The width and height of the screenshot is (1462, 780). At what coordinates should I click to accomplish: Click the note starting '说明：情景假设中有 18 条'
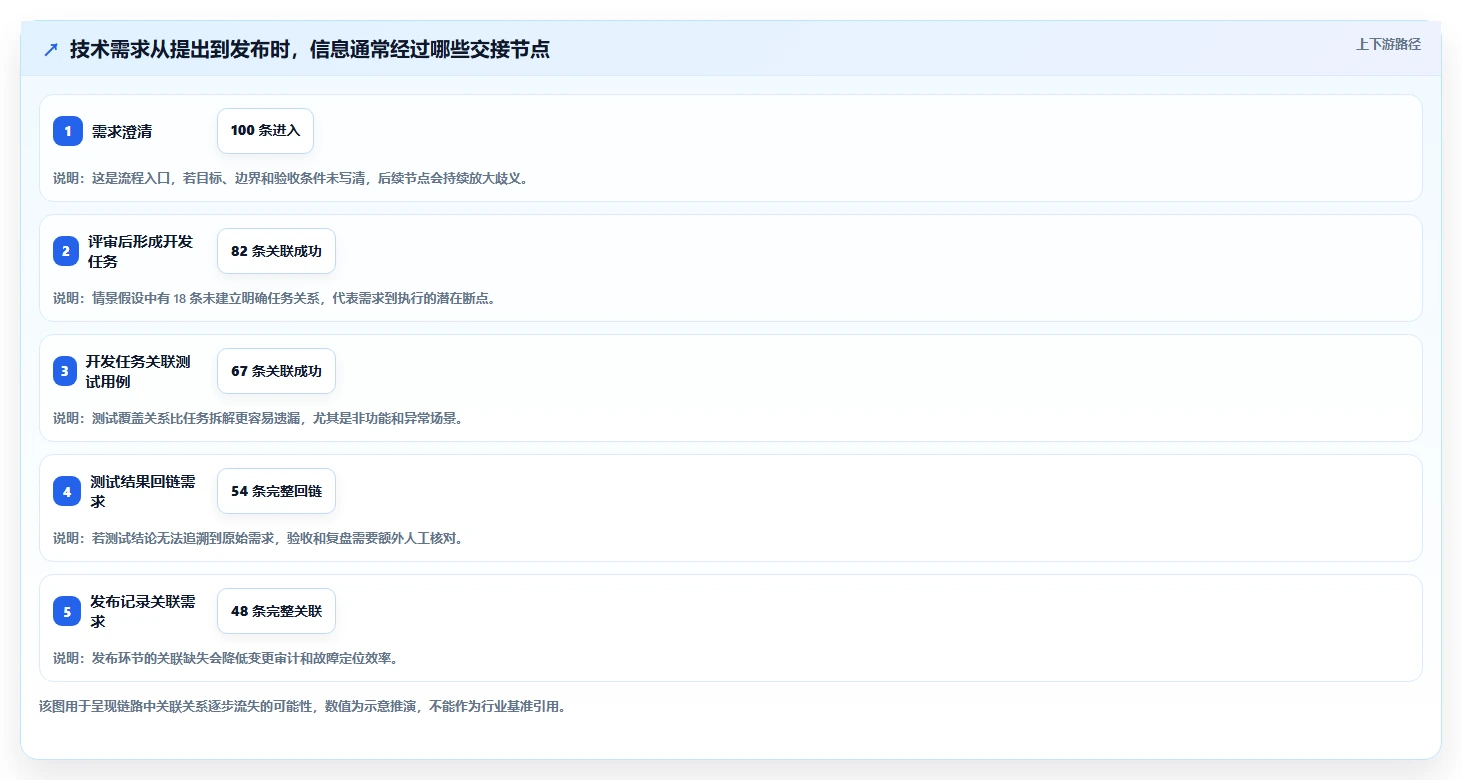coord(274,298)
